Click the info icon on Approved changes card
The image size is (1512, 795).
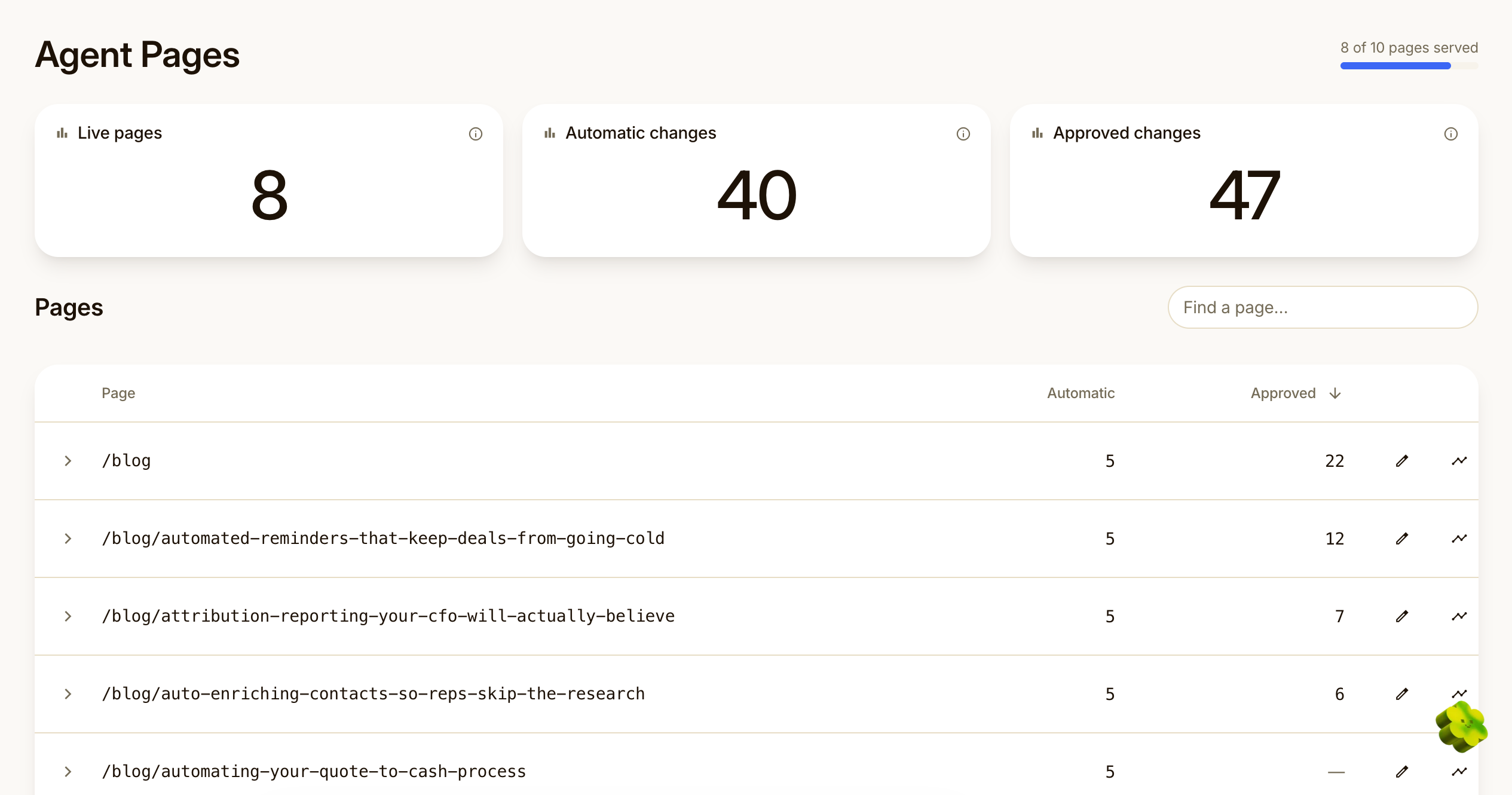[x=1450, y=134]
